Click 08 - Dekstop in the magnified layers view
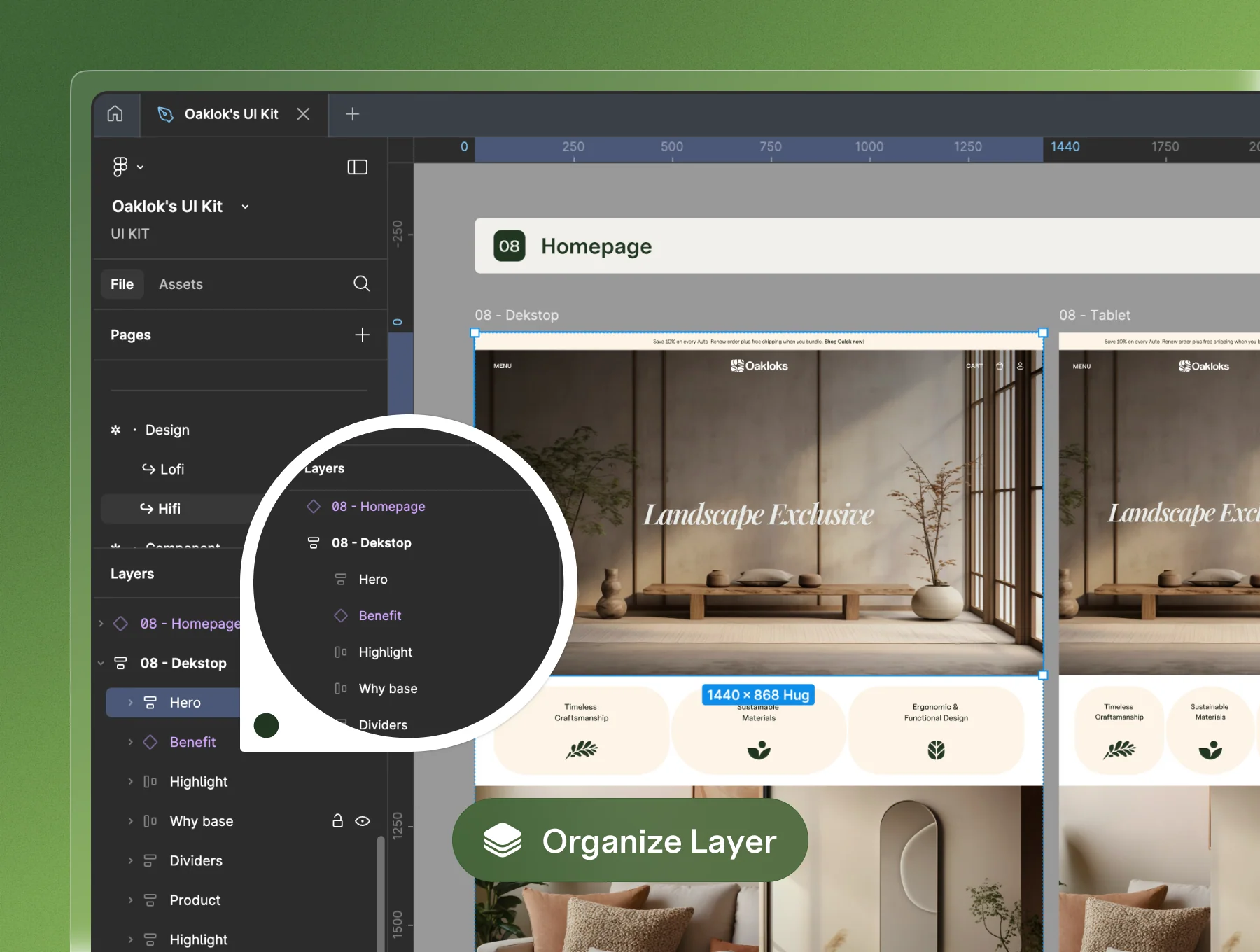 [371, 542]
